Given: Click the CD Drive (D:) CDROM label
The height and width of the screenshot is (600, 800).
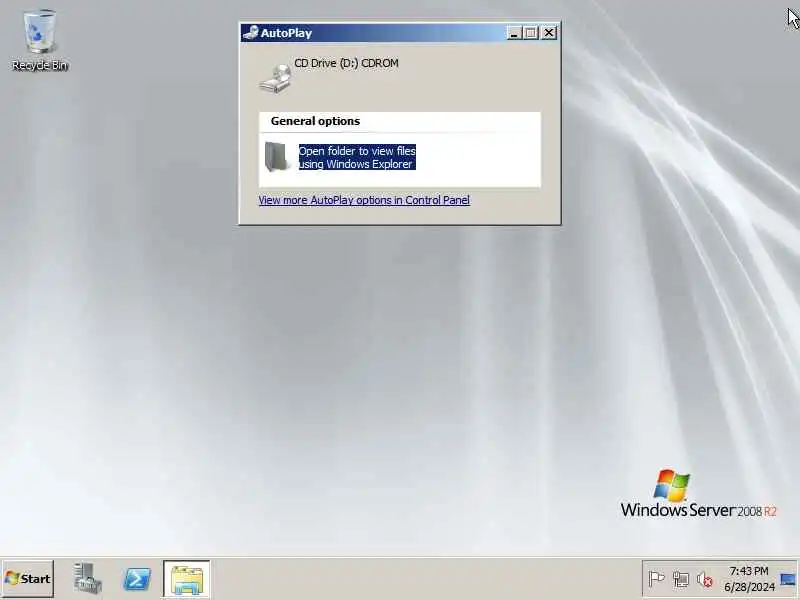Looking at the screenshot, I should 346,63.
